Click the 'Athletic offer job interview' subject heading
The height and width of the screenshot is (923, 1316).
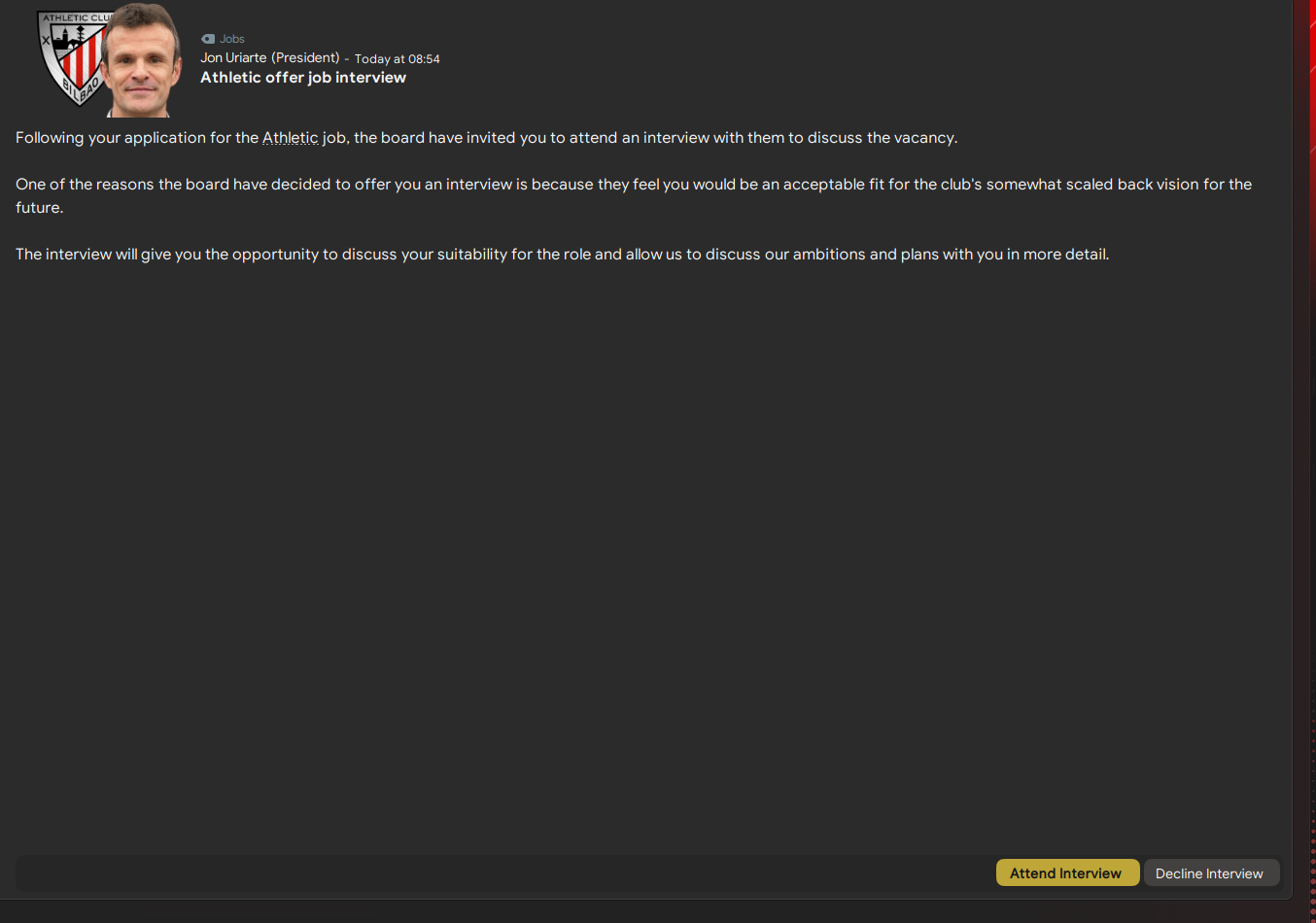click(x=303, y=78)
